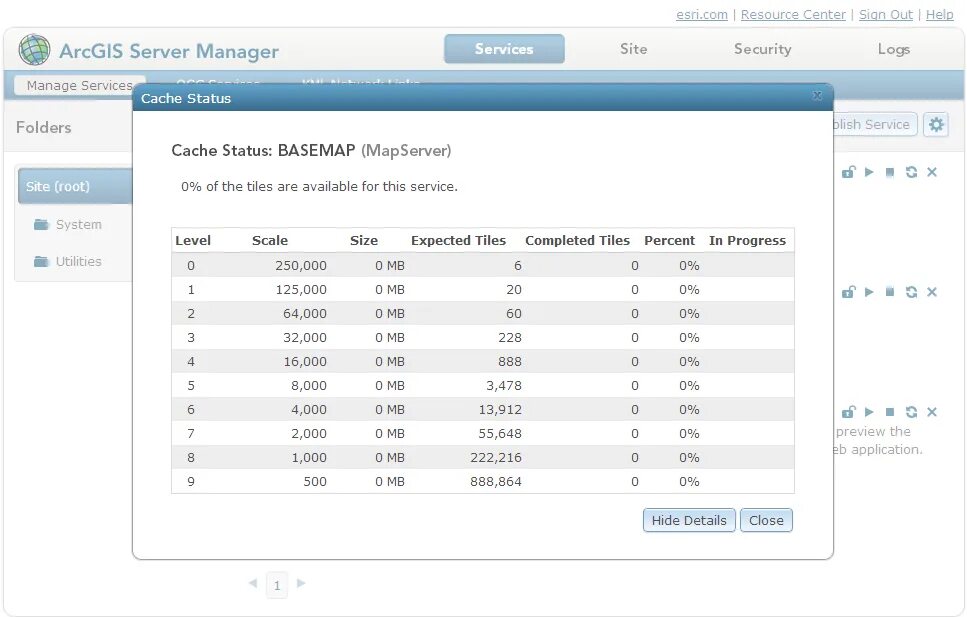Click the 888,864 expected tiles value
This screenshot has height=617, width=967.
click(496, 482)
